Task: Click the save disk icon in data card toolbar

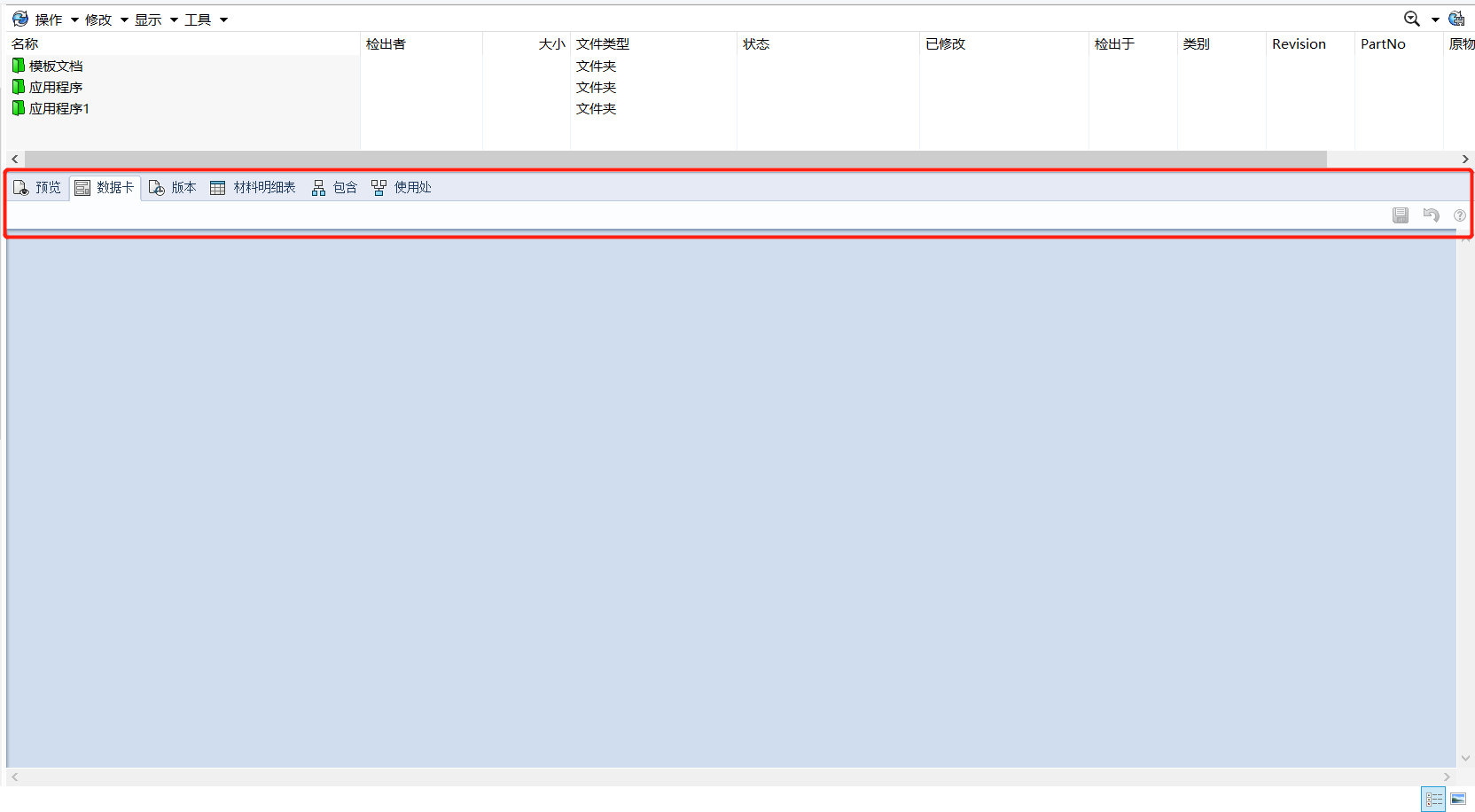Action: (x=1401, y=215)
